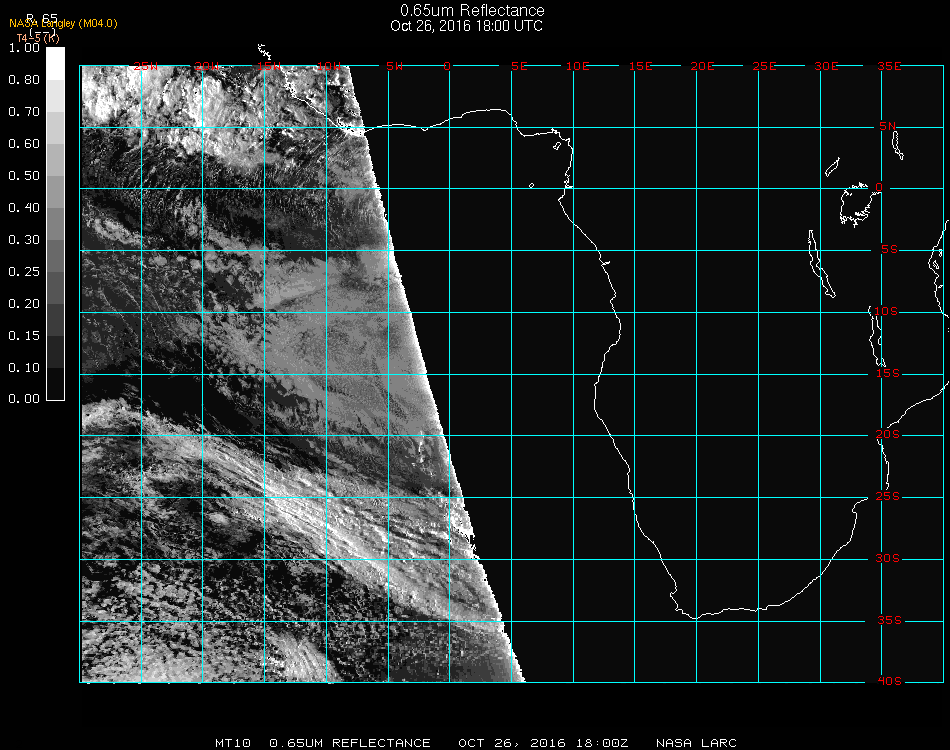The height and width of the screenshot is (750, 950).
Task: Click the 25W longitude label
Action: (x=145, y=66)
